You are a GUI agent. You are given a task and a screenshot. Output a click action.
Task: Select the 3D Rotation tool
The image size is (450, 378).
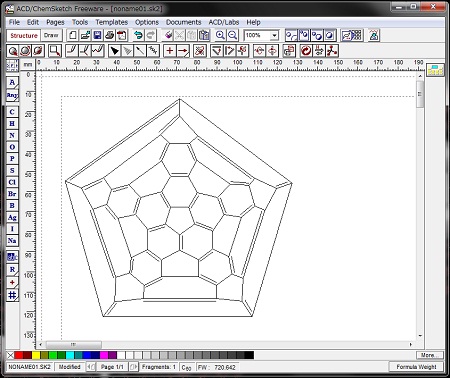[39, 51]
